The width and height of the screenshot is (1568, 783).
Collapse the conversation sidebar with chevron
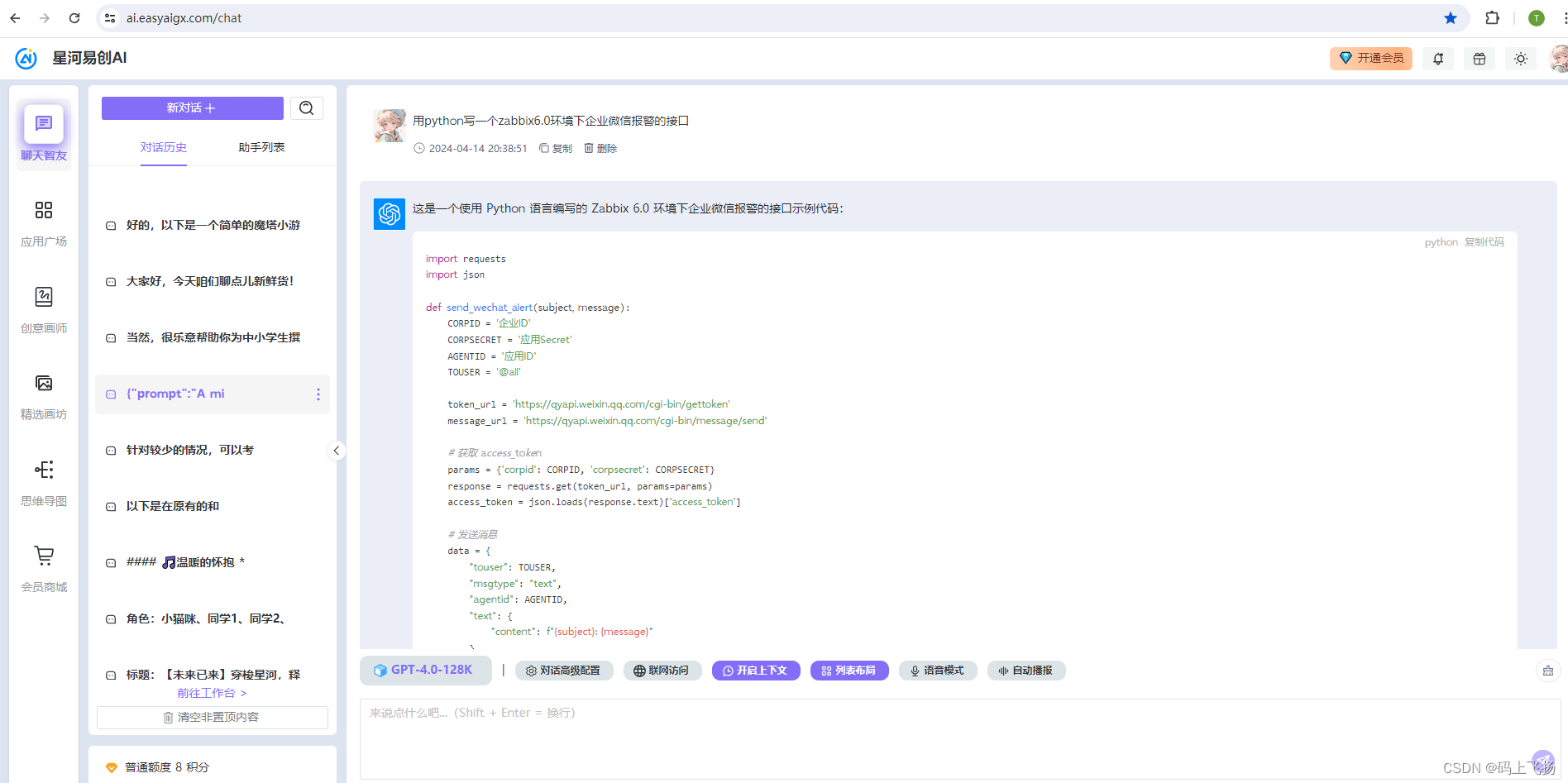pyautogui.click(x=337, y=451)
